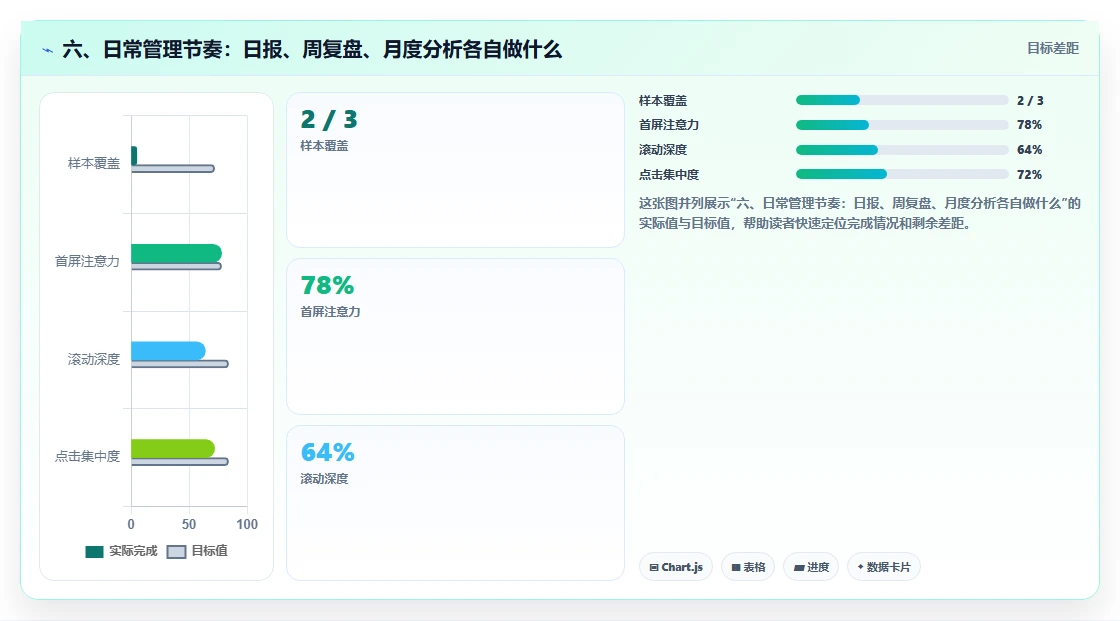Click the x-axis tick label 50

coord(189,525)
